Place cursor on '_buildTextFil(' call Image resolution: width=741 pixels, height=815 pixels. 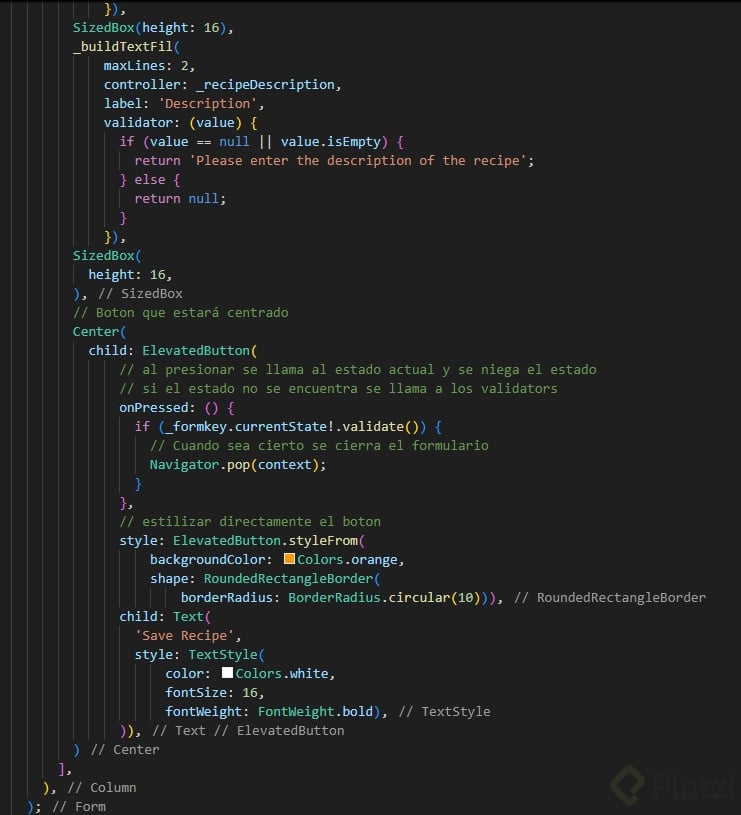126,47
